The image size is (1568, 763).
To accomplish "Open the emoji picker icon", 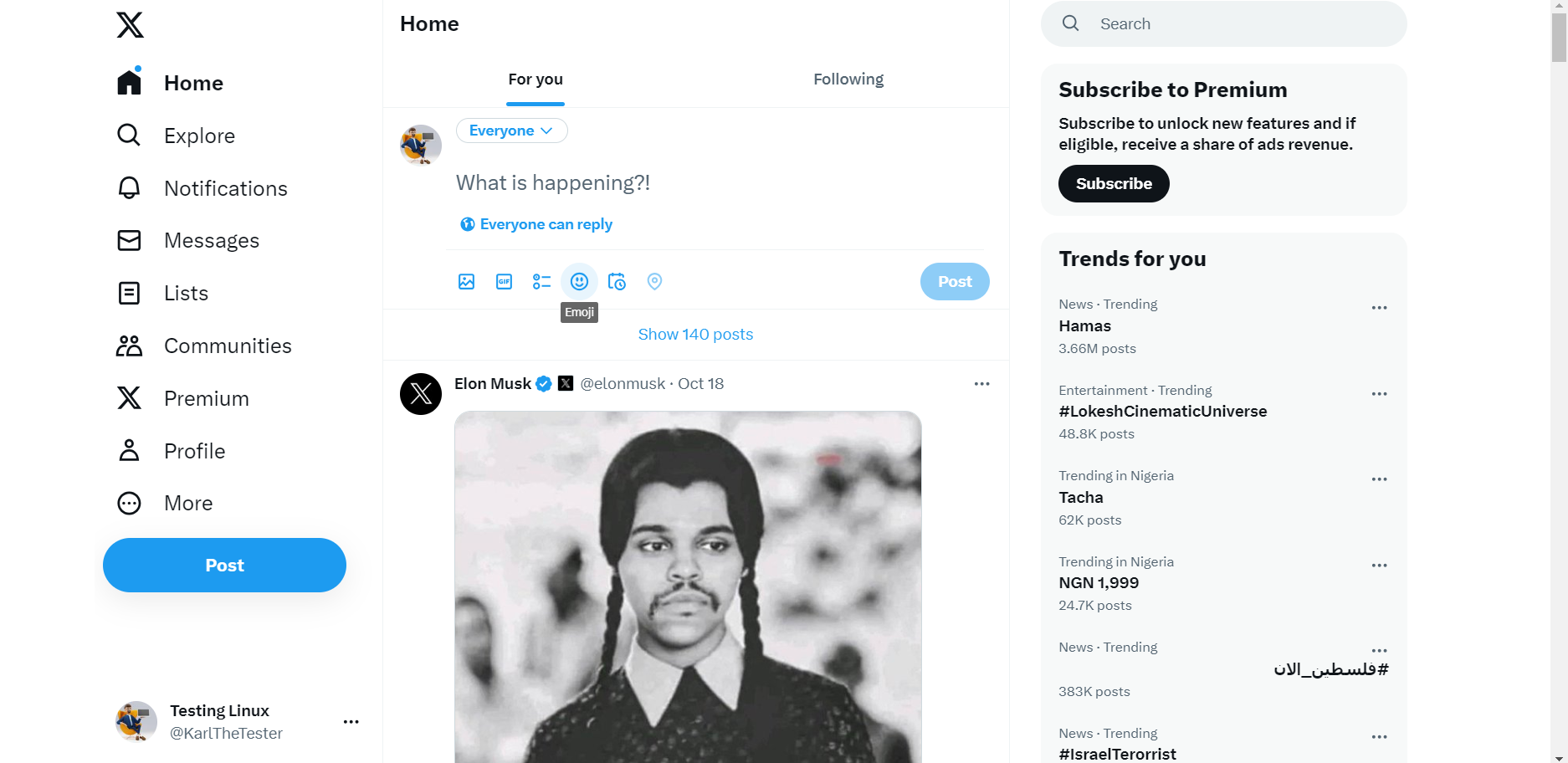I will [579, 281].
